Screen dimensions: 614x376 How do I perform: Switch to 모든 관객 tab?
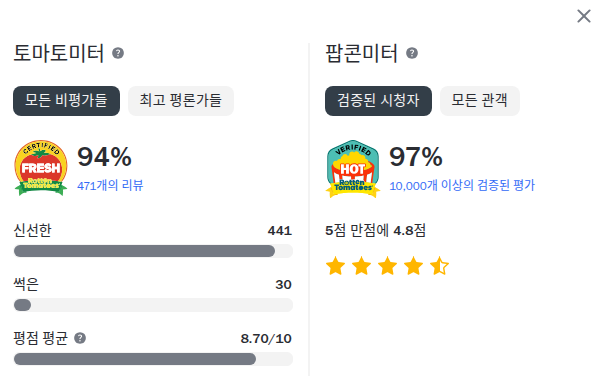[480, 101]
